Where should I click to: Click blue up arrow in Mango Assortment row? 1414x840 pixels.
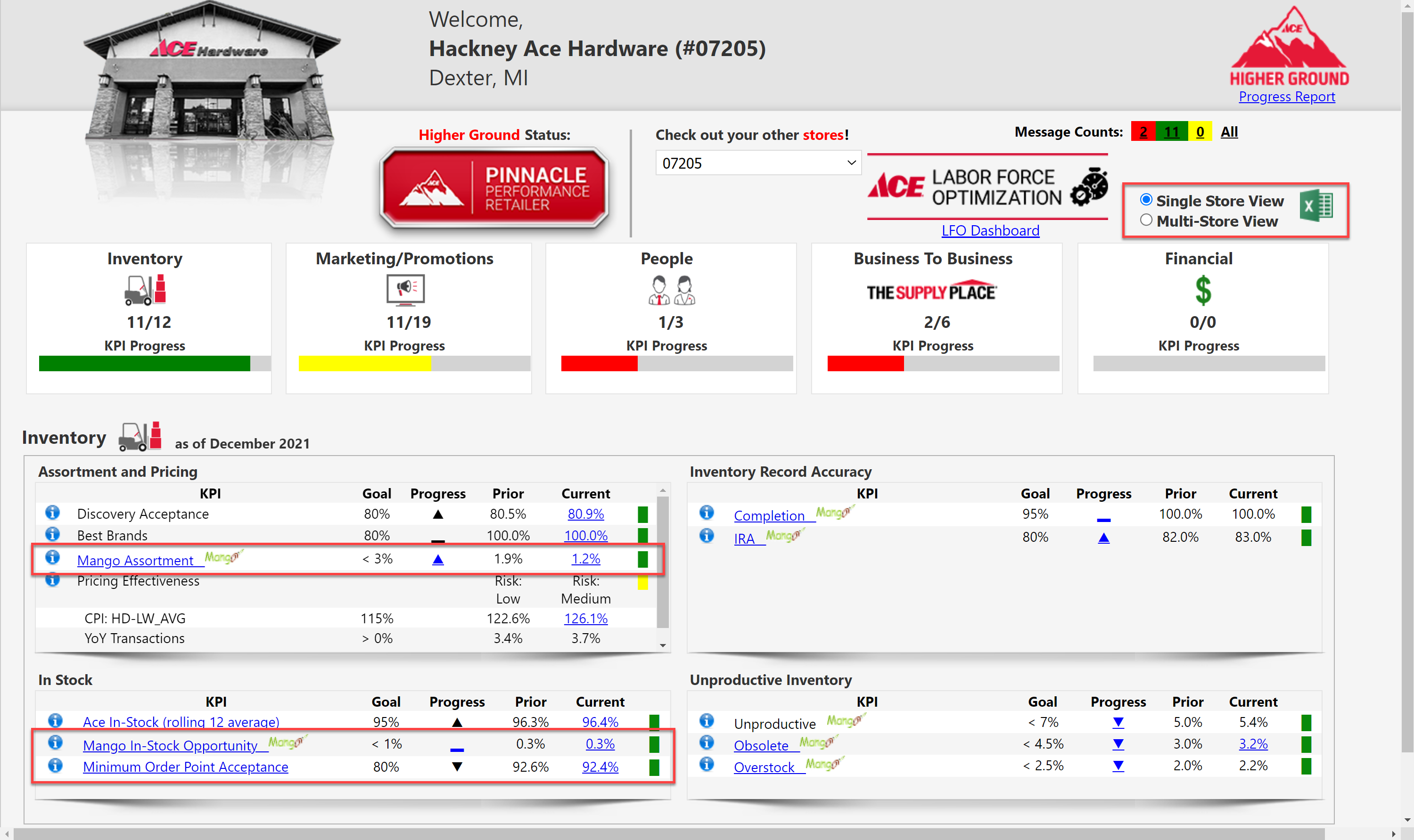pyautogui.click(x=438, y=560)
